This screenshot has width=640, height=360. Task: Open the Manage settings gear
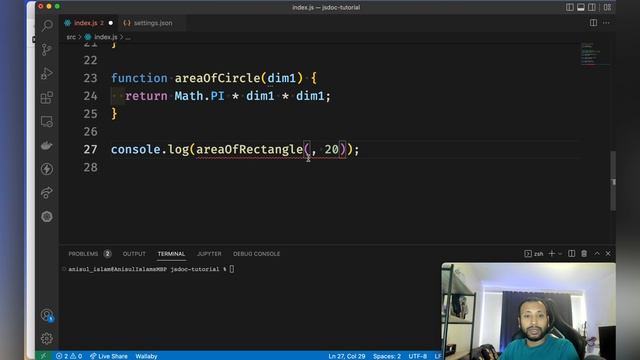coord(47,338)
